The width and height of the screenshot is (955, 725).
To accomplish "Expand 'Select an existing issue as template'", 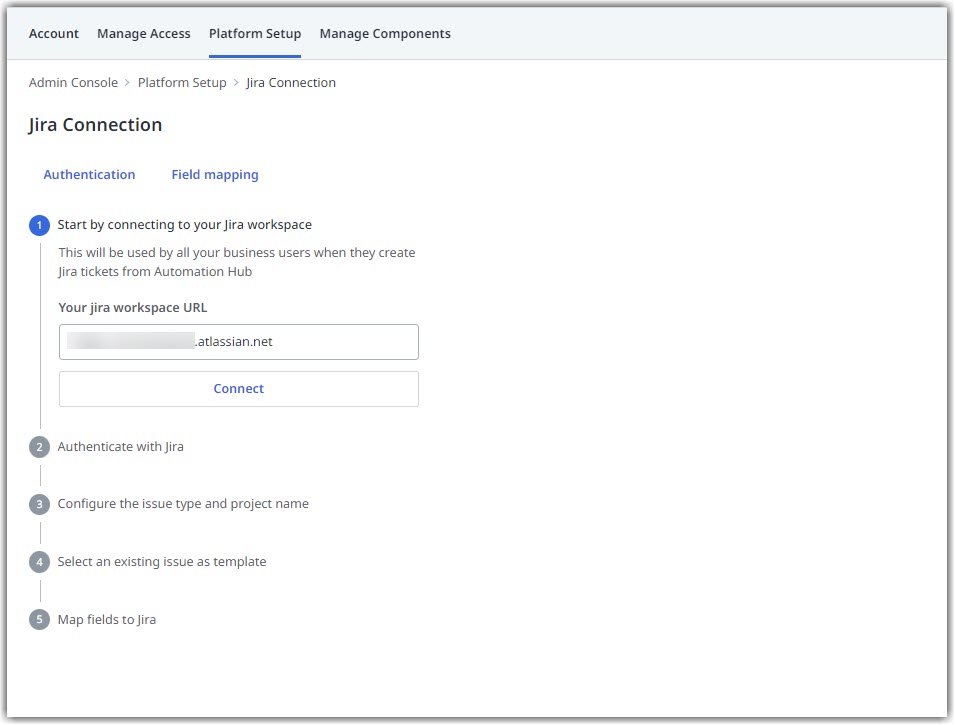I will (162, 562).
